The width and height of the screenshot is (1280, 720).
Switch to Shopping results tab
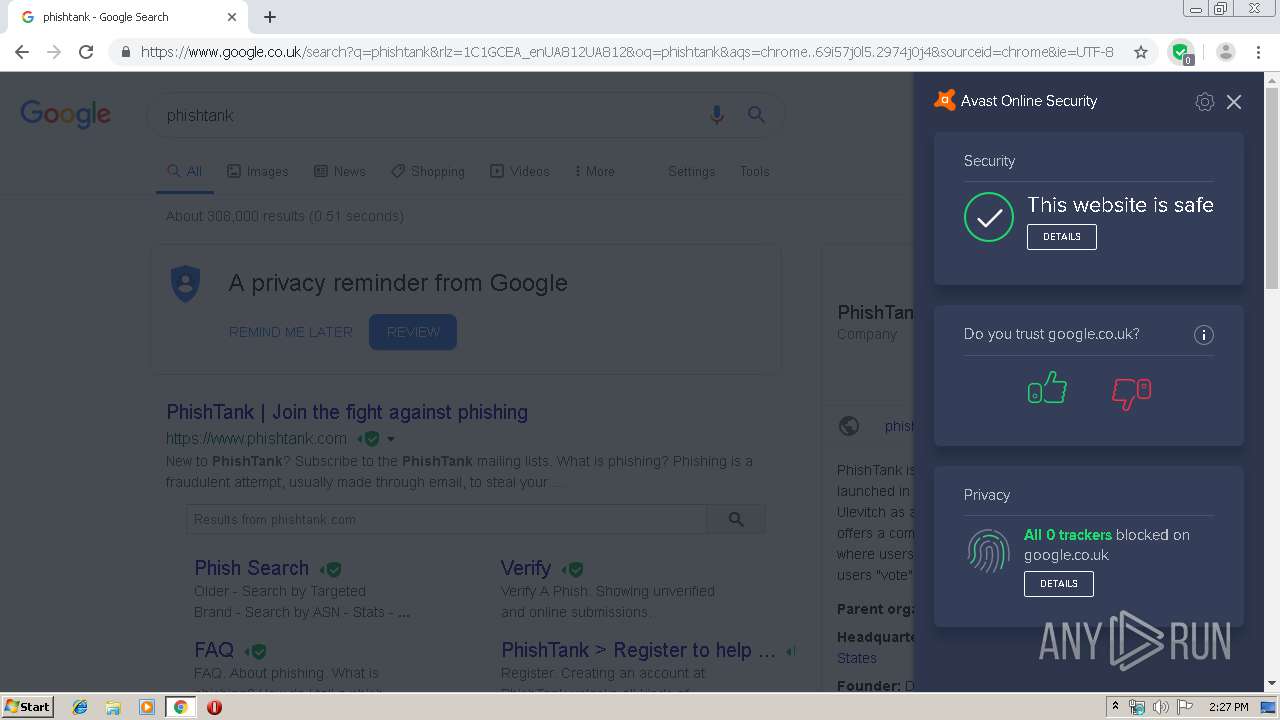point(428,171)
